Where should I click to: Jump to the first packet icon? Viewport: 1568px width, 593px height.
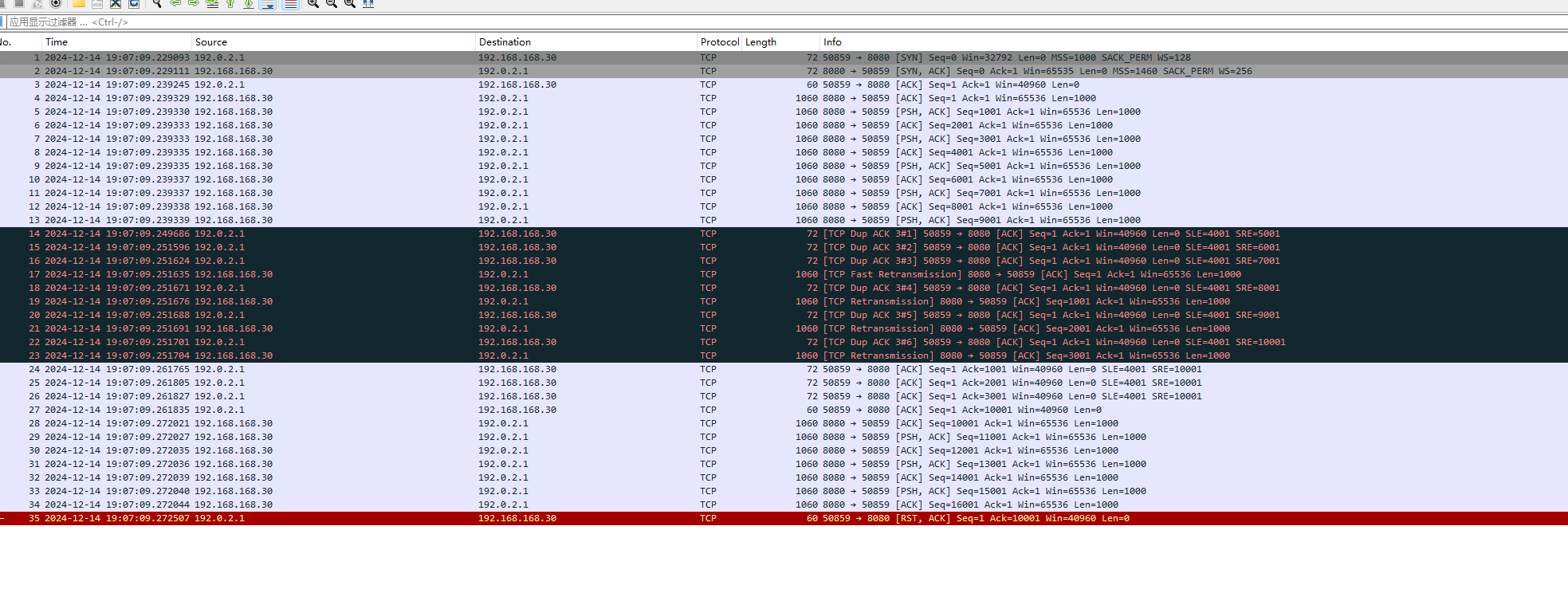click(230, 3)
